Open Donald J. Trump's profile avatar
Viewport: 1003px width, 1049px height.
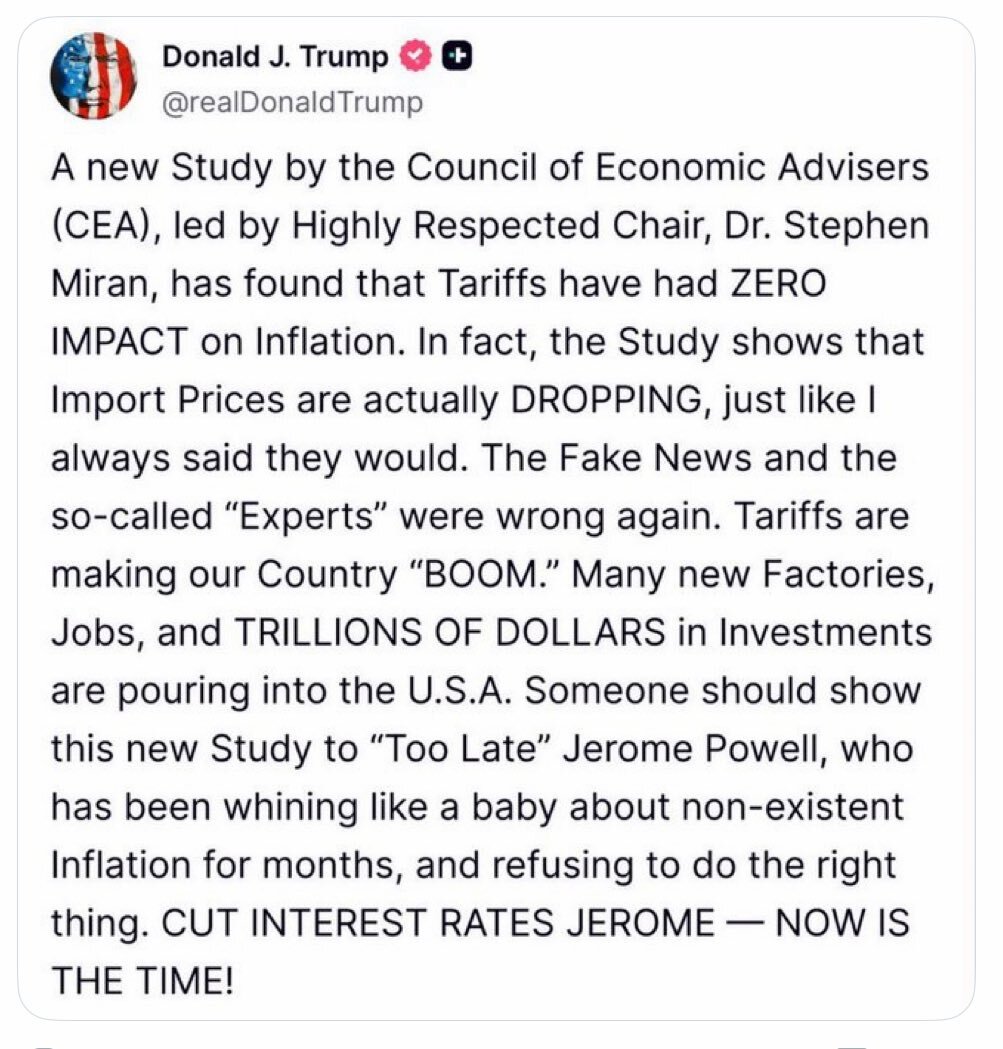[94, 76]
